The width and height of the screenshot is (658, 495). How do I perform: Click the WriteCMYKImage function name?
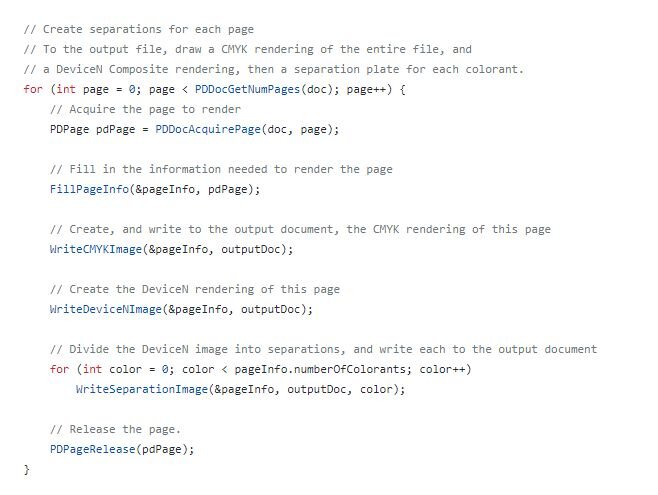click(95, 249)
